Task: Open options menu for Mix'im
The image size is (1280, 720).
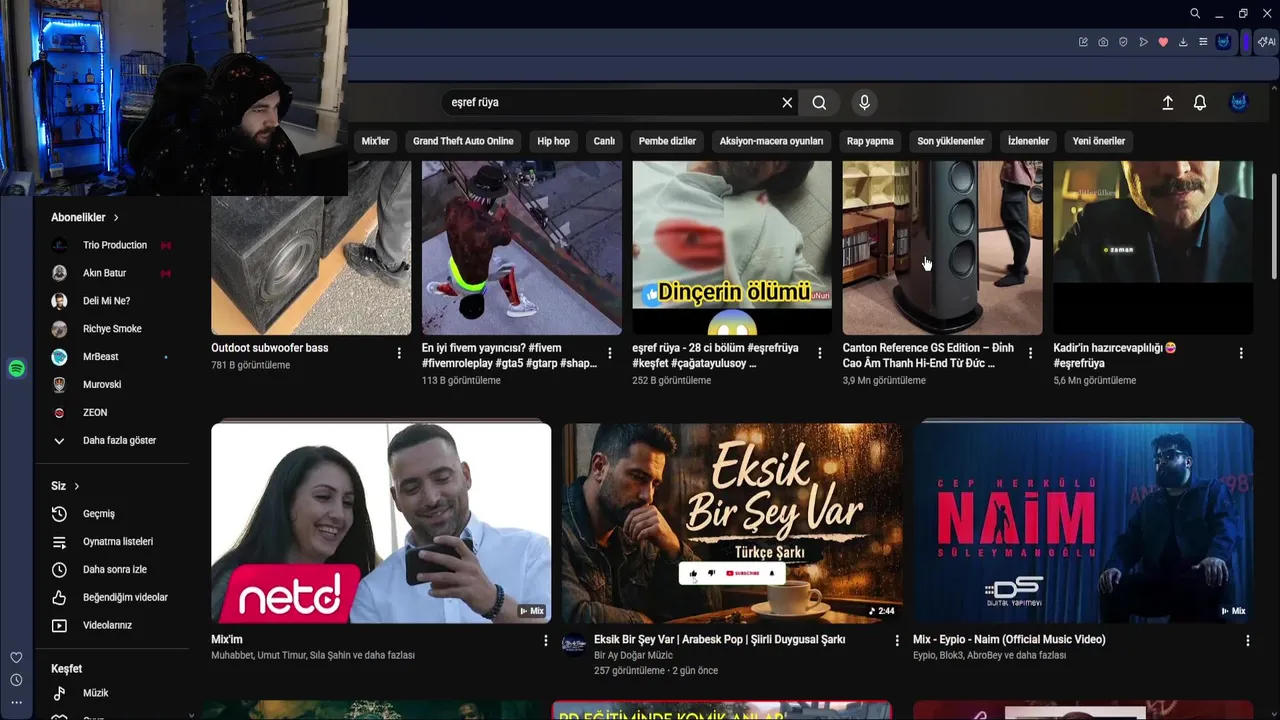Action: [x=546, y=640]
